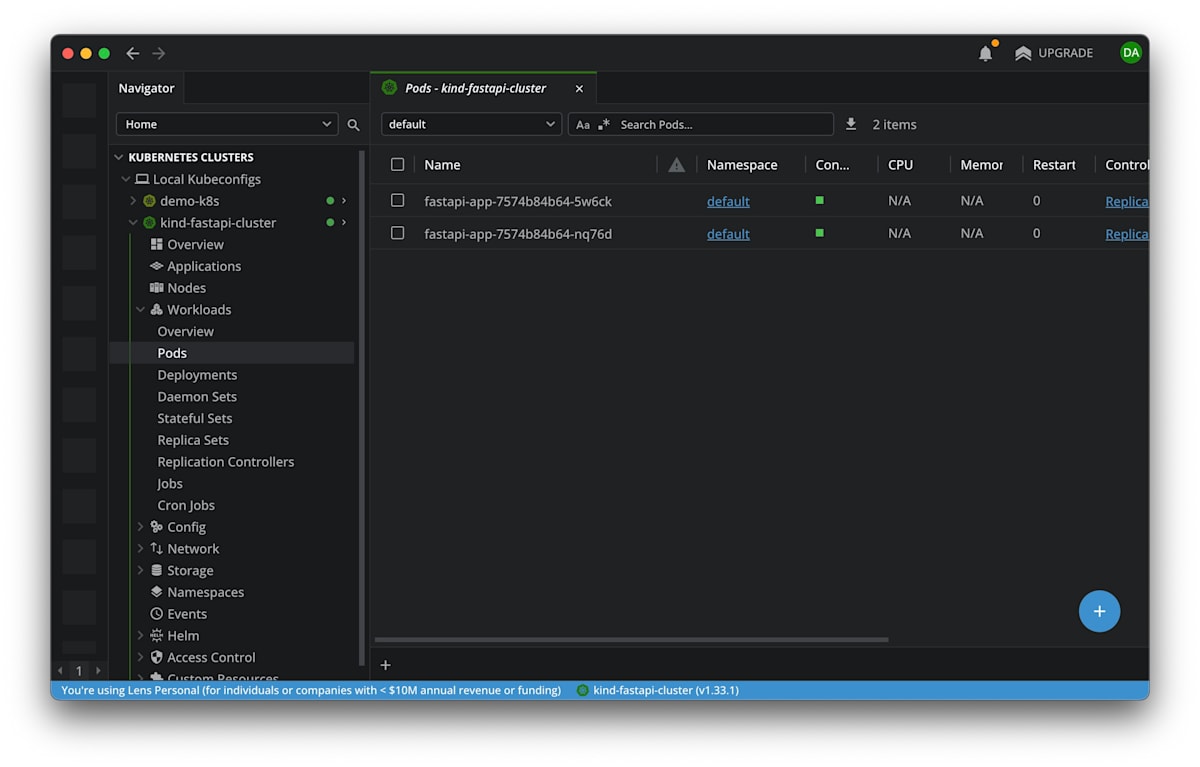
Task: Click the blue plus create resource button
Action: 1099,611
